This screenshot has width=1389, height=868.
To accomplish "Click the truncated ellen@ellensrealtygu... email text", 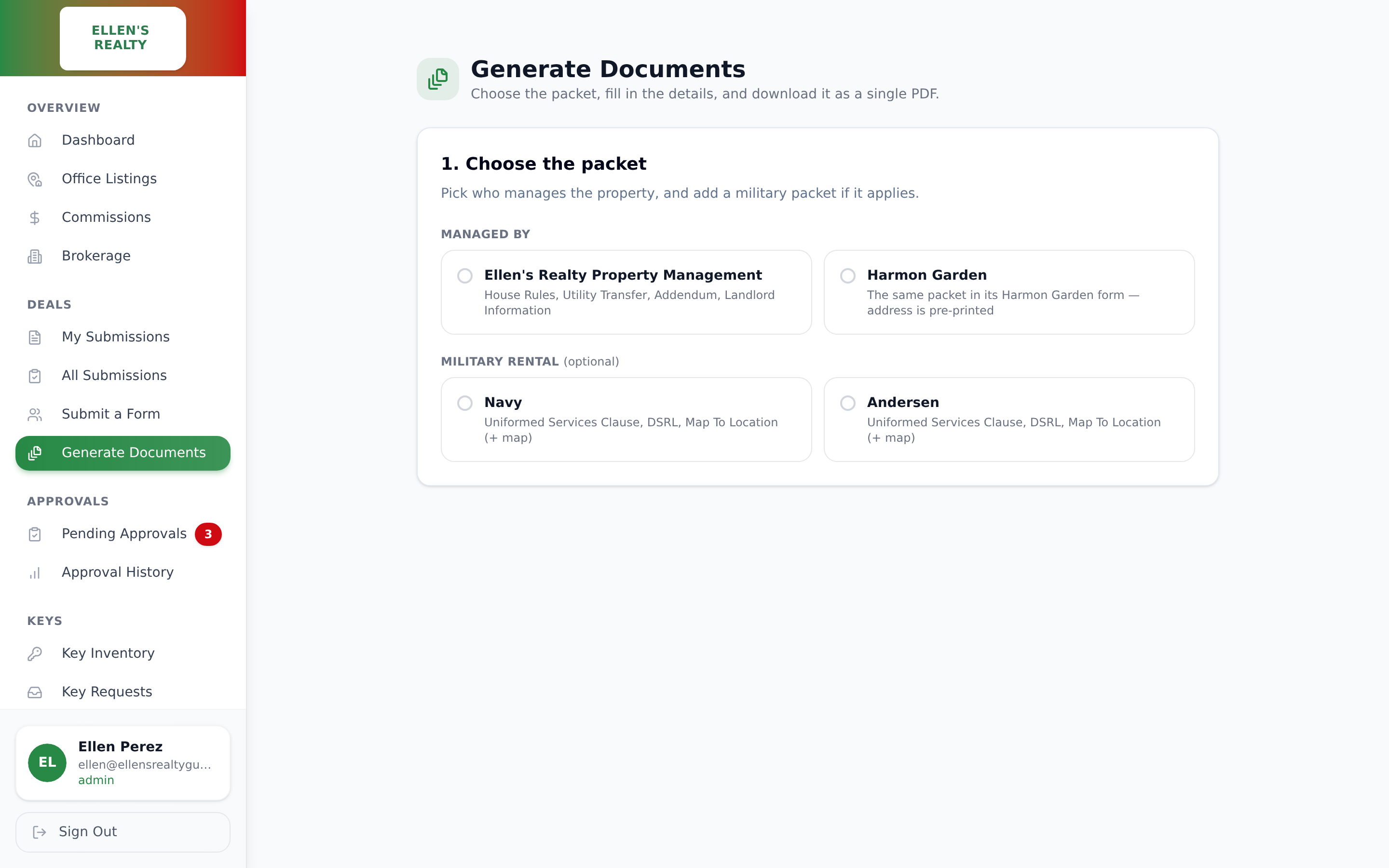I will coord(145,765).
